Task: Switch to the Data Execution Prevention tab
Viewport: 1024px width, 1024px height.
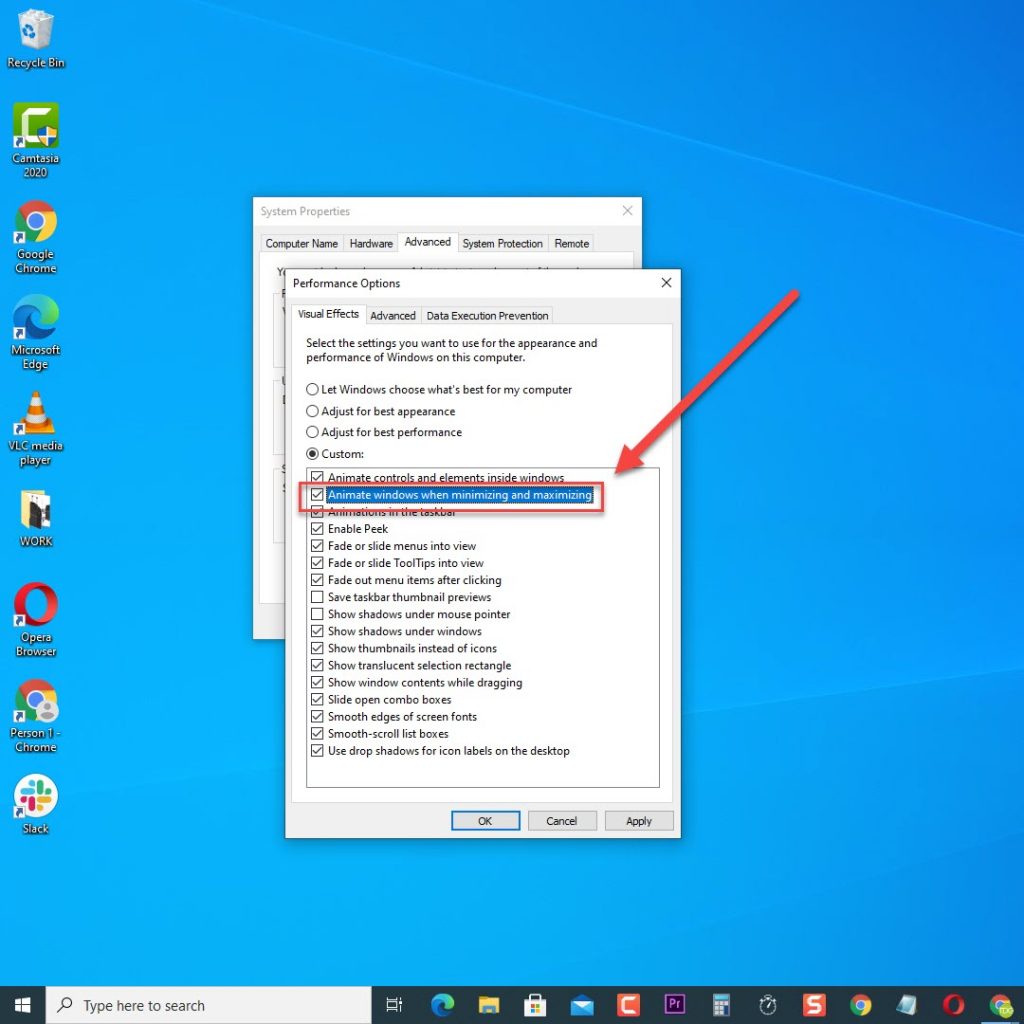Action: pyautogui.click(x=487, y=315)
